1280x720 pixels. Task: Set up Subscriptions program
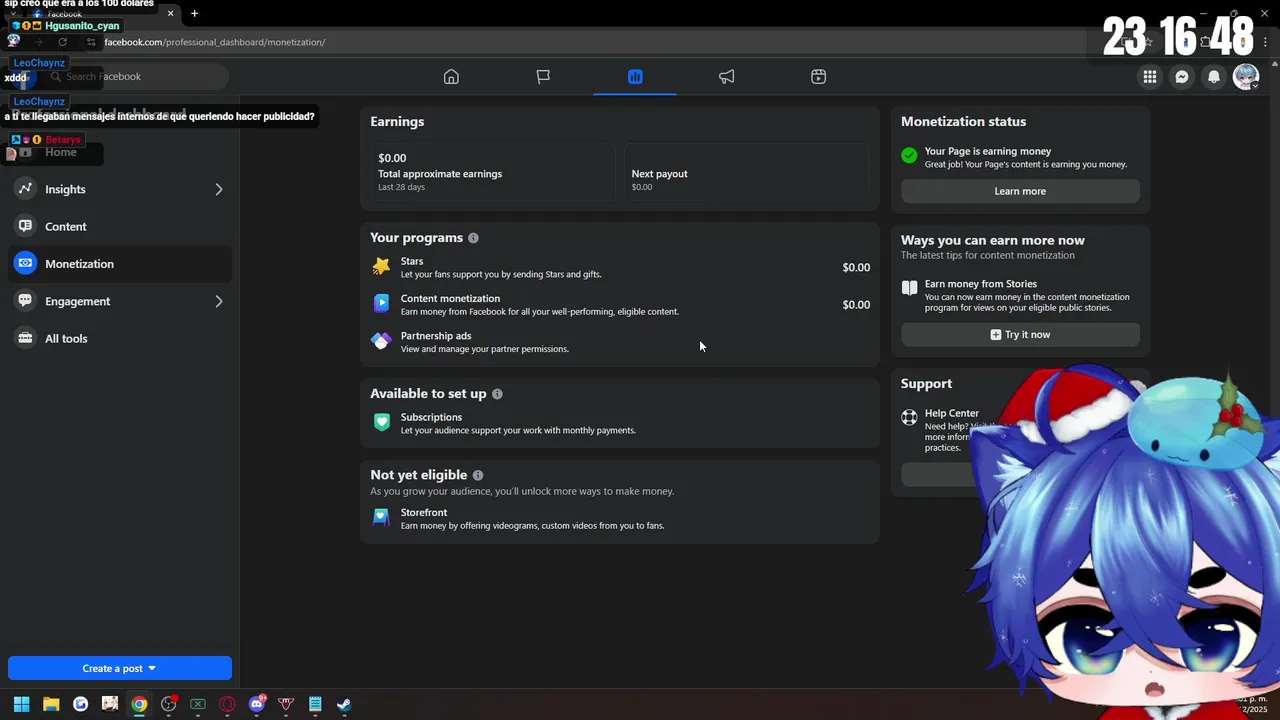[x=620, y=423]
